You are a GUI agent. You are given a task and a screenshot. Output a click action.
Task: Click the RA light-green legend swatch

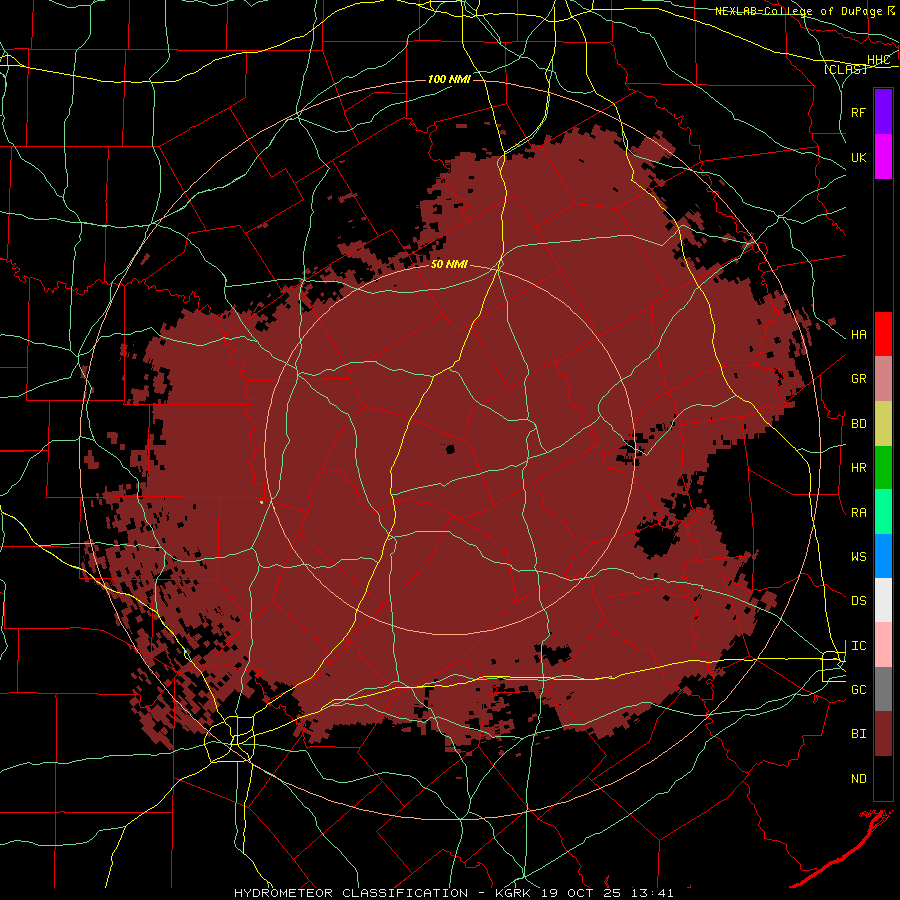point(883,512)
